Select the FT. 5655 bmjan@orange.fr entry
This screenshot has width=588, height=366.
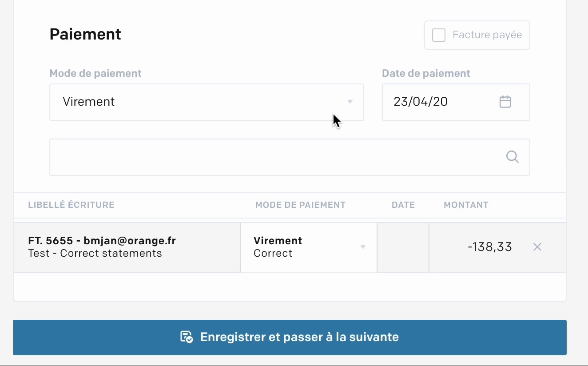[x=127, y=247]
